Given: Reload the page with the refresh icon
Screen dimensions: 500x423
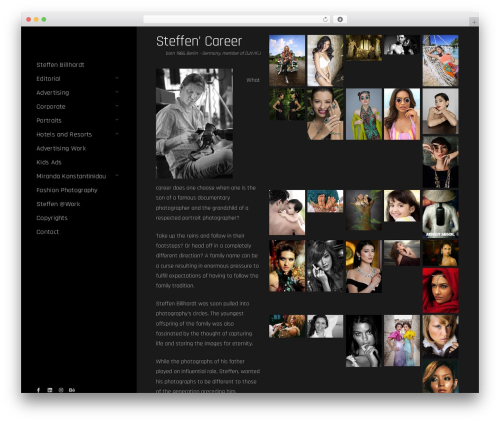Looking at the screenshot, I should pyautogui.click(x=325, y=19).
